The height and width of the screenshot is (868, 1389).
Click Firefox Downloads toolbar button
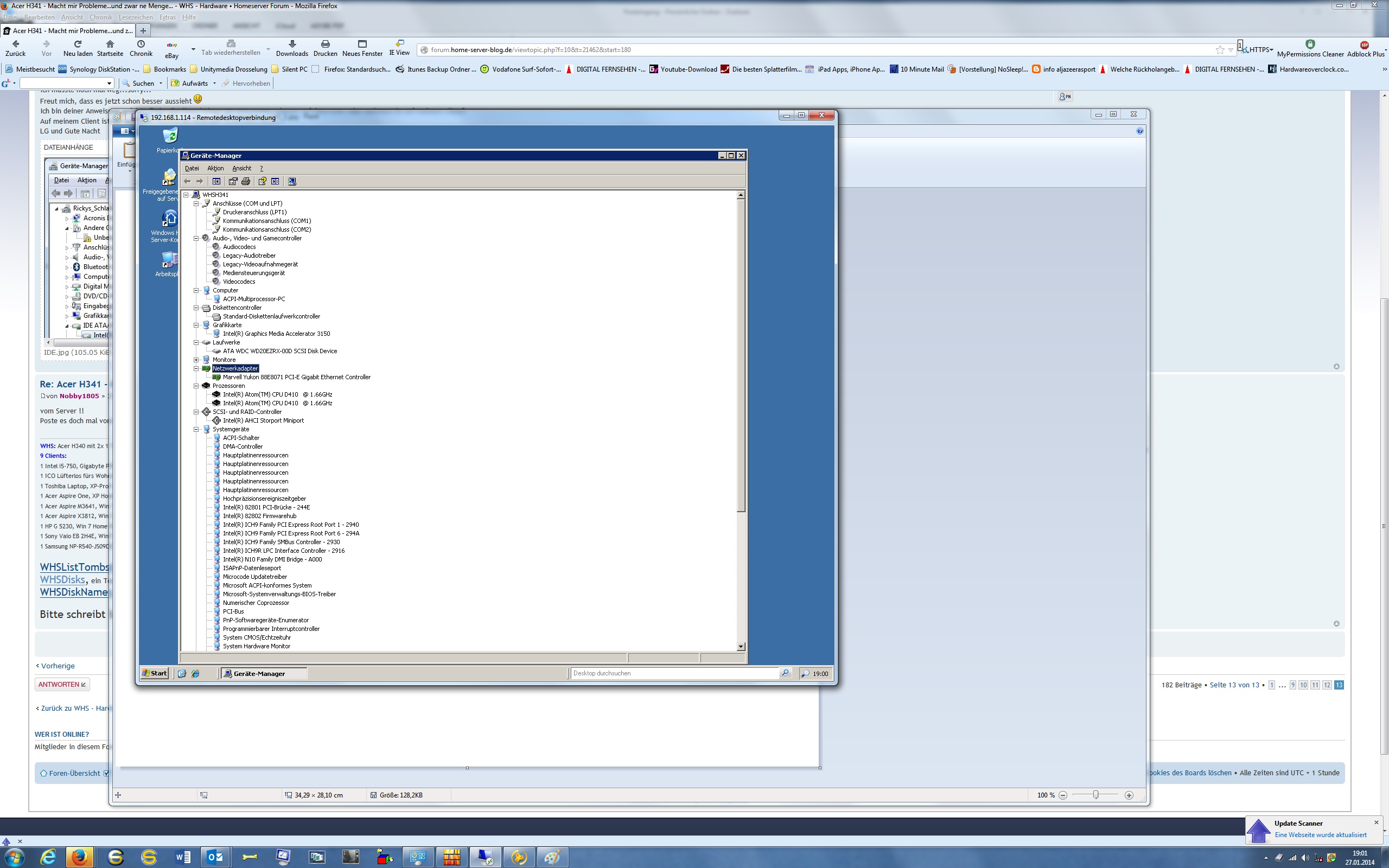click(x=292, y=48)
